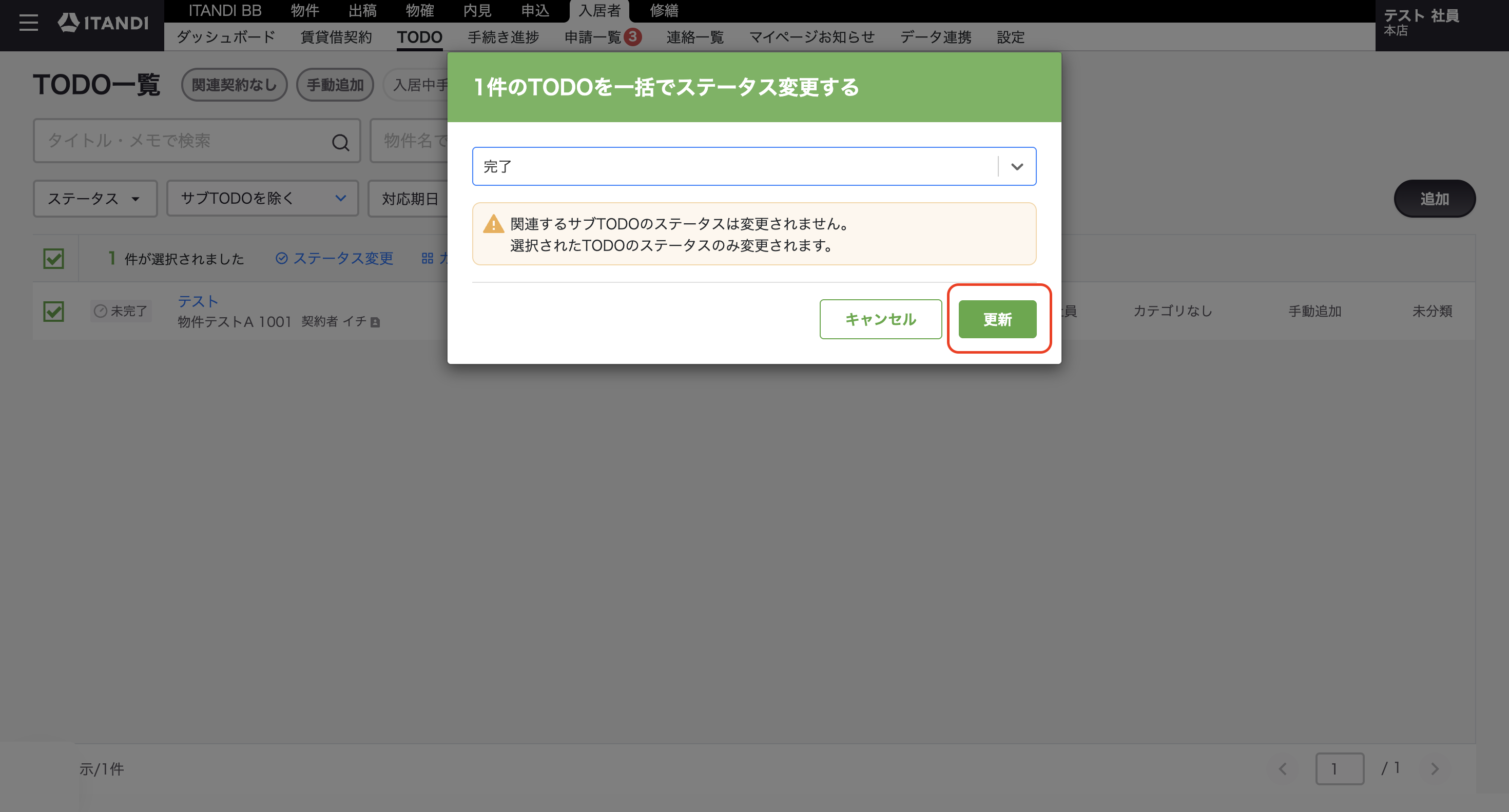Click the contract icon beside 契約者 イチ
Image resolution: width=1509 pixels, height=812 pixels.
(x=376, y=322)
